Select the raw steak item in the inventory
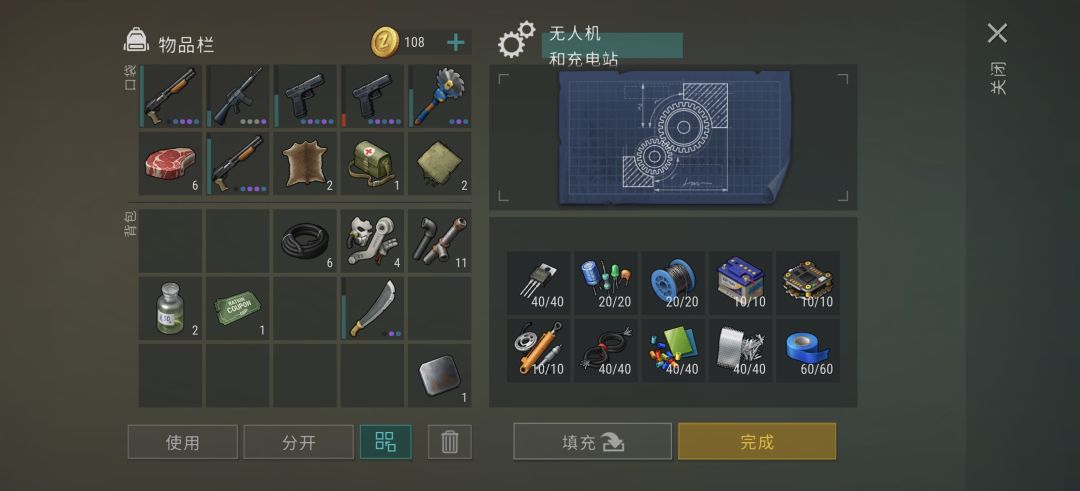 (170, 164)
